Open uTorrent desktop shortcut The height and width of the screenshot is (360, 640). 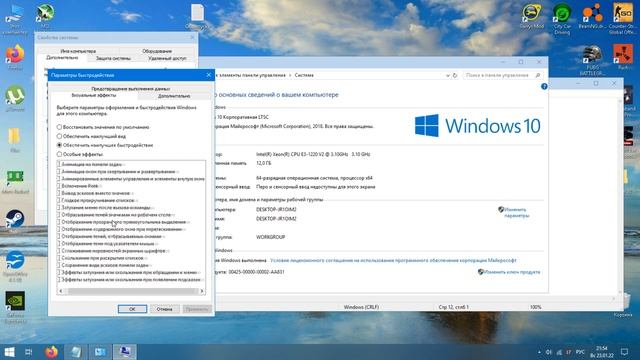(x=15, y=98)
